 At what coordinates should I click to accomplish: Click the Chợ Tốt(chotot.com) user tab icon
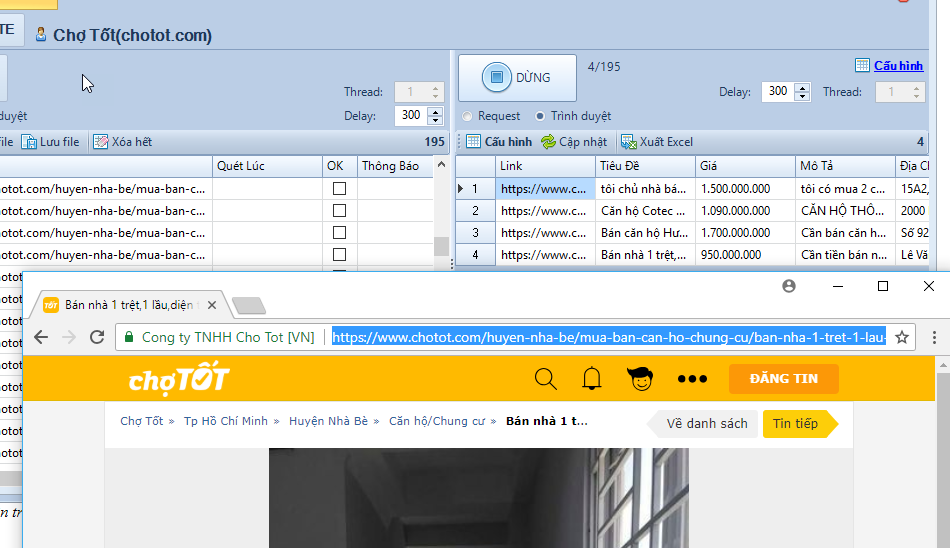coord(41,34)
